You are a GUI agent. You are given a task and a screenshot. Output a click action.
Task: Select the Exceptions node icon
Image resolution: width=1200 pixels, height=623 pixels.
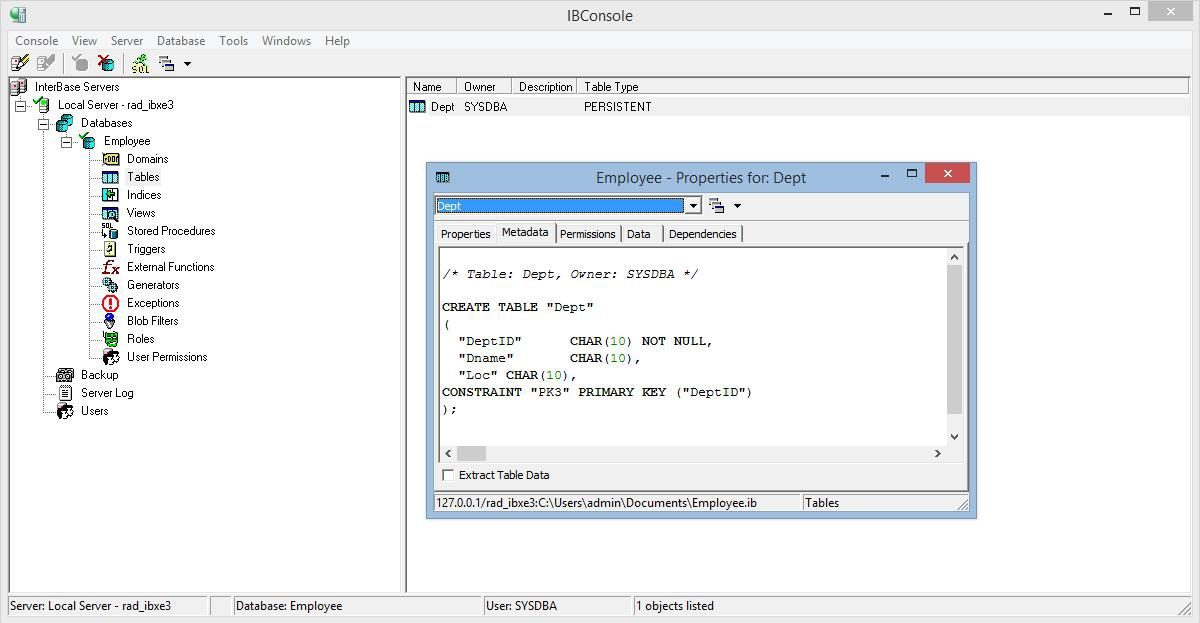tap(110, 303)
